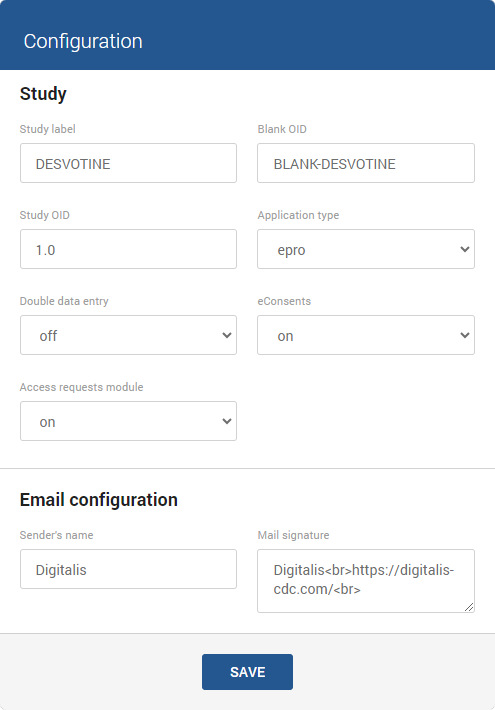Click the Sender's name input field

(x=128, y=569)
